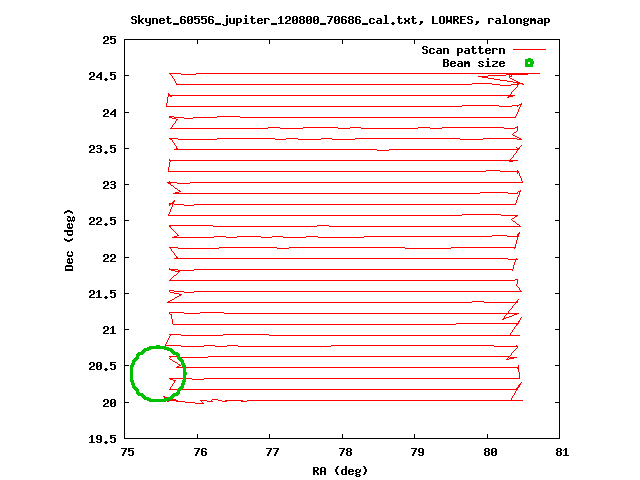This screenshot has height=480, width=640.
Task: Click the 'Scan pattern' legend label
Action: [463, 50]
